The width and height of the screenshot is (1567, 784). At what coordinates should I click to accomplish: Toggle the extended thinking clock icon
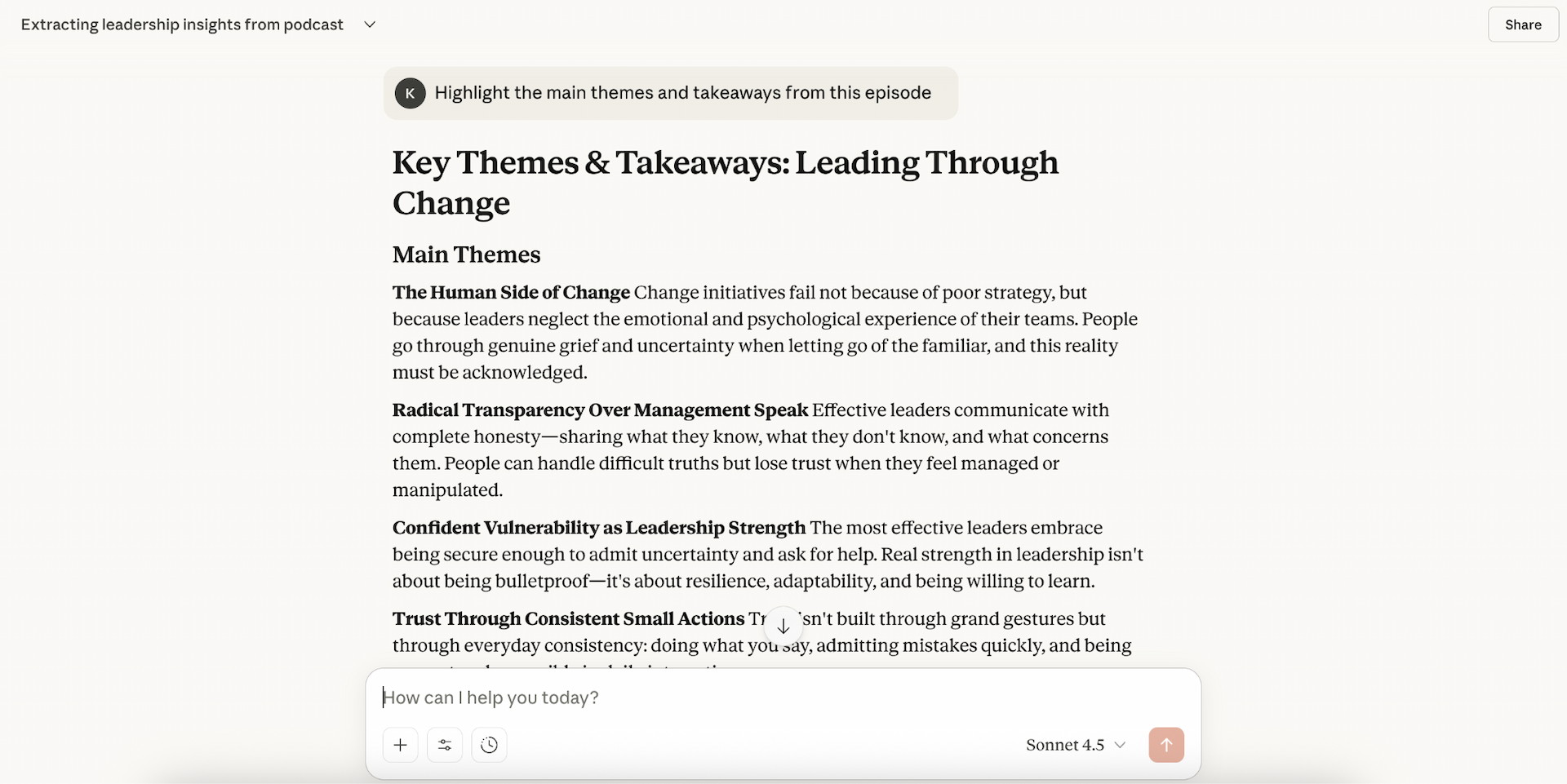click(x=489, y=745)
